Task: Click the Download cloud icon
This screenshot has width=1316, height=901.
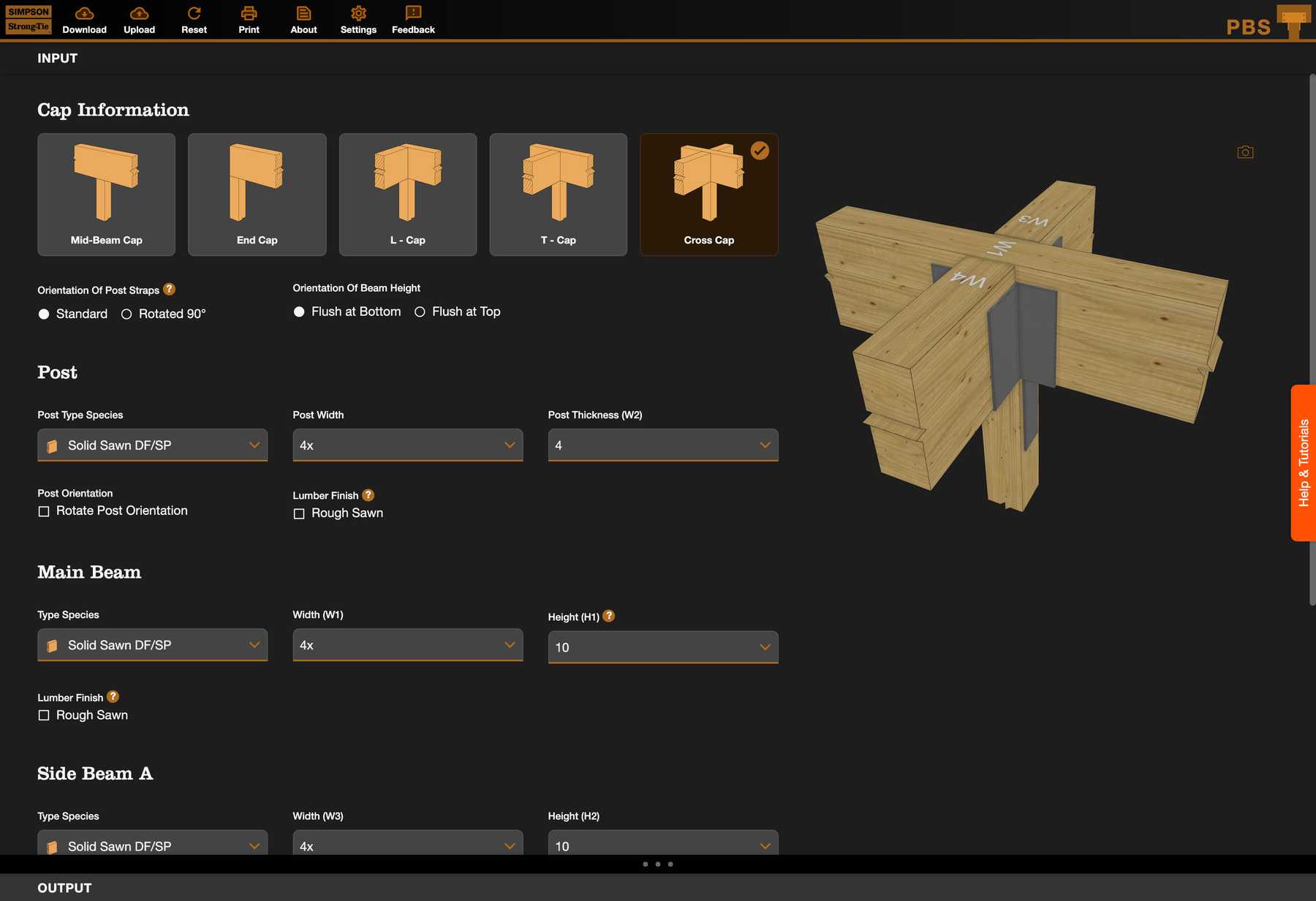Action: (x=84, y=14)
